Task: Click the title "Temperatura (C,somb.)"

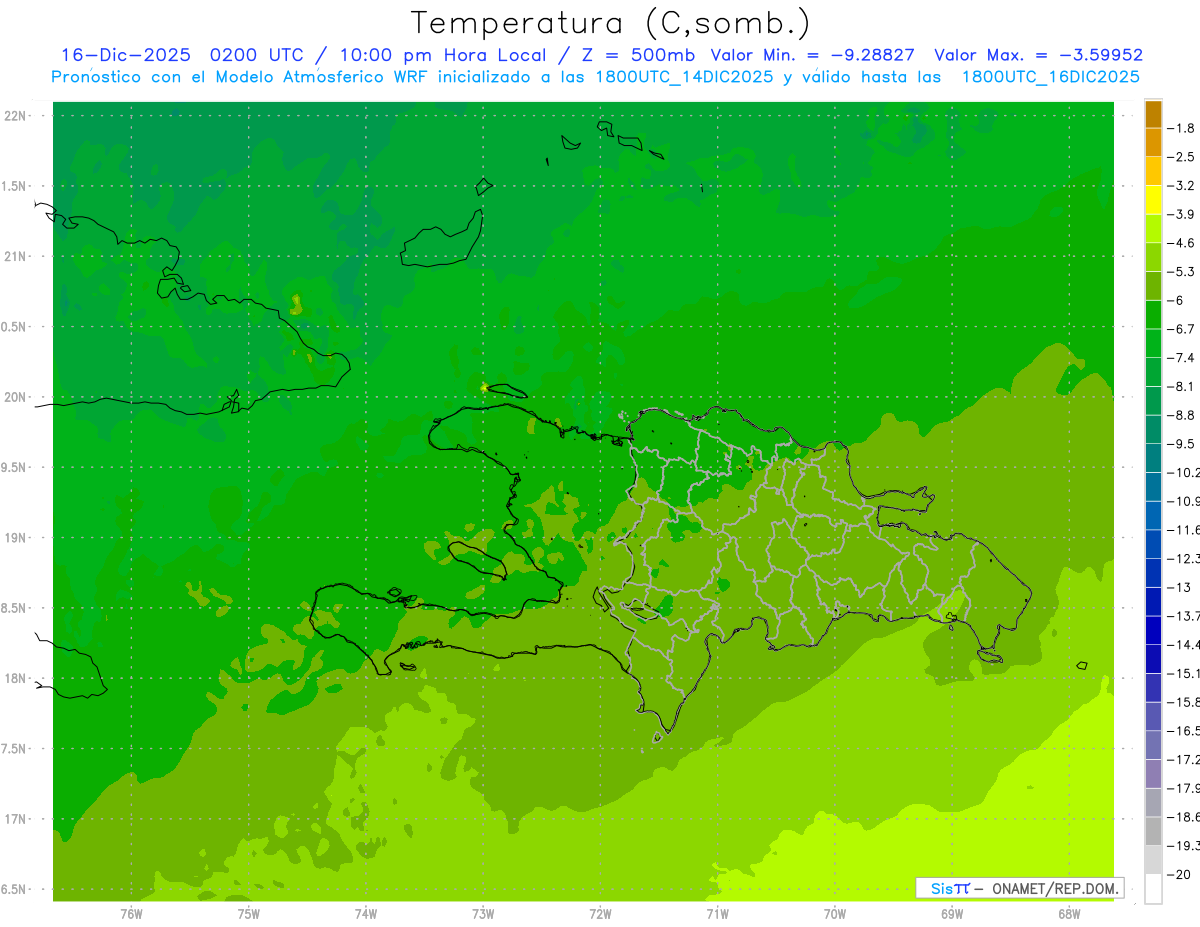Action: [x=611, y=23]
